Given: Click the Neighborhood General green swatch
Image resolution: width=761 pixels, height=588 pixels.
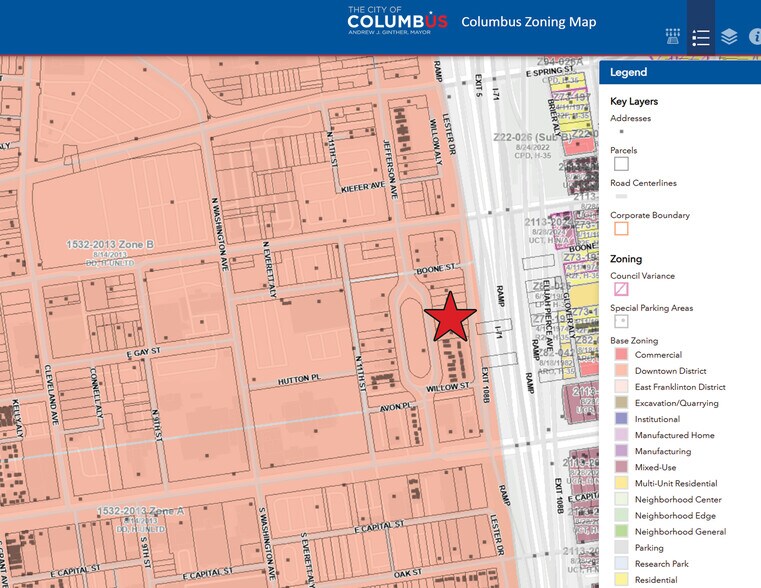Looking at the screenshot, I should tap(621, 532).
